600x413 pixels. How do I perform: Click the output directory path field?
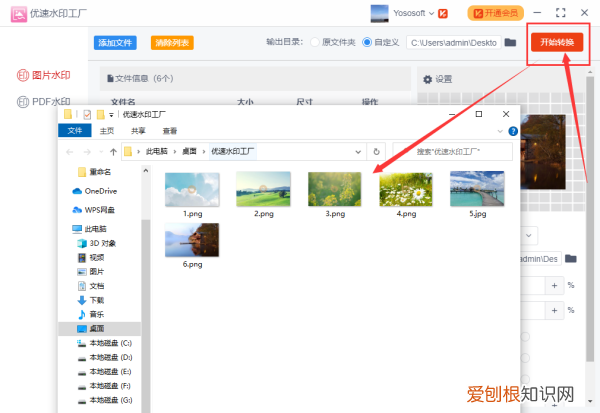453,42
